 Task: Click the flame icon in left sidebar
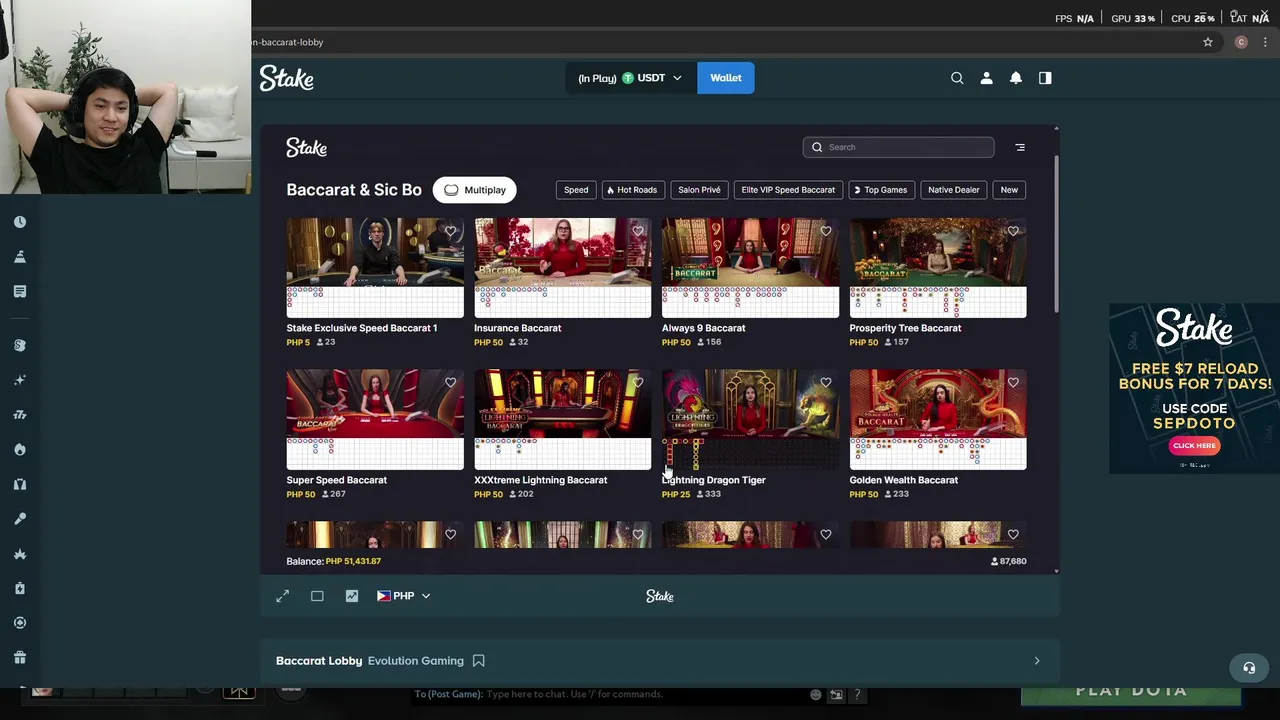(20, 449)
